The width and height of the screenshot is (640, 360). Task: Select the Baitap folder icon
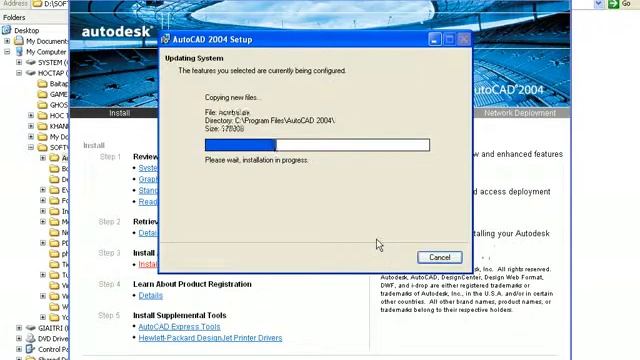point(42,84)
